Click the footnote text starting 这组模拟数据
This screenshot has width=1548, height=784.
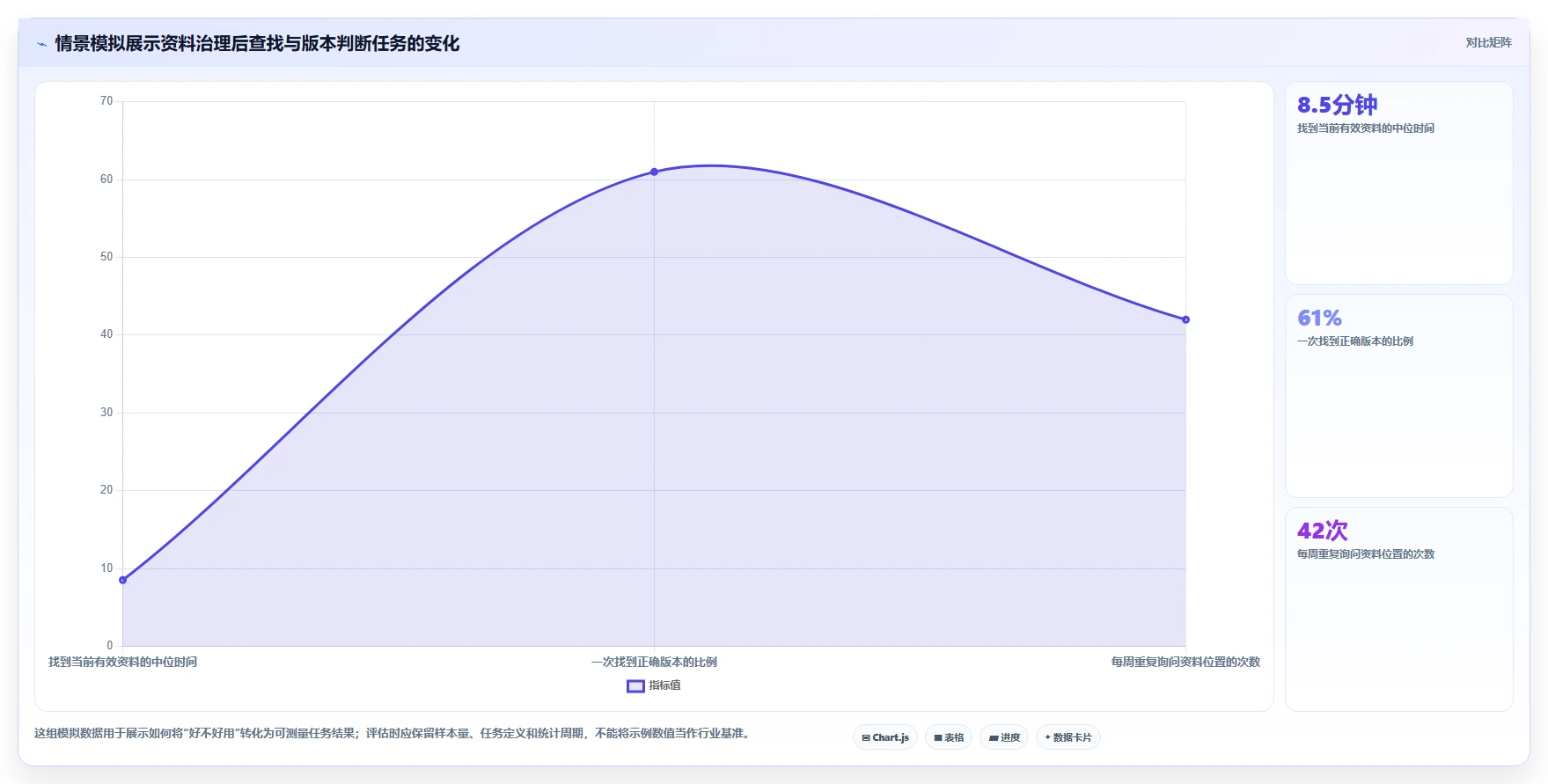(x=394, y=733)
